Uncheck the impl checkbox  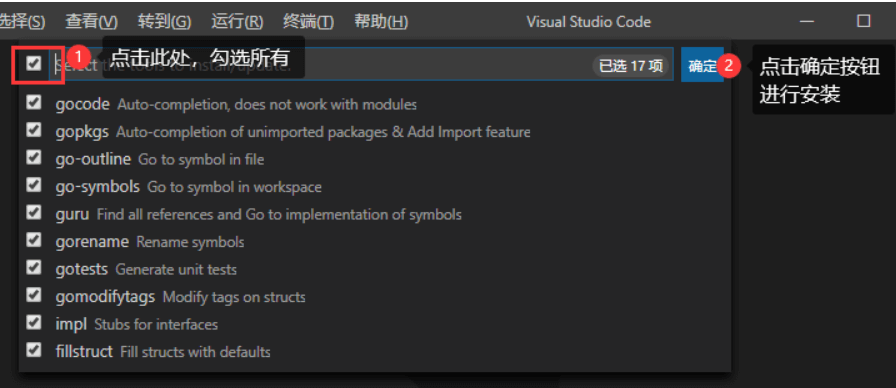pyautogui.click(x=34, y=323)
